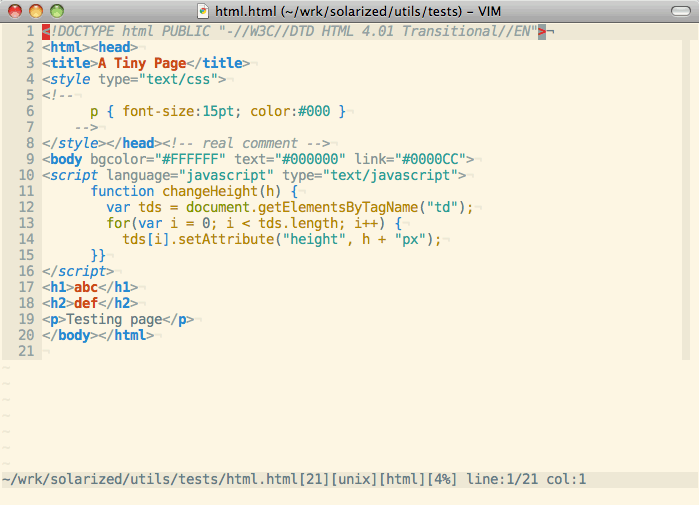Viewport: 699px width, 505px height.
Task: Click "def" inside the h2 tag
Action: pos(86,303)
